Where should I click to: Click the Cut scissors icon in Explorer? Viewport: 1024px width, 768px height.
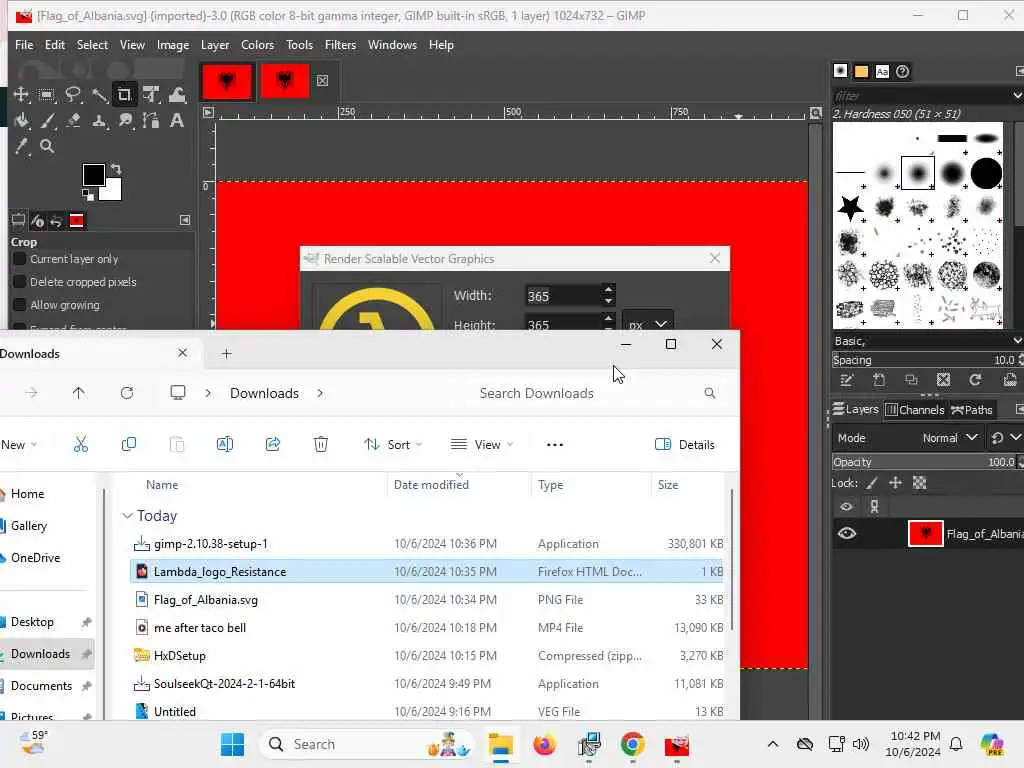tap(80, 445)
